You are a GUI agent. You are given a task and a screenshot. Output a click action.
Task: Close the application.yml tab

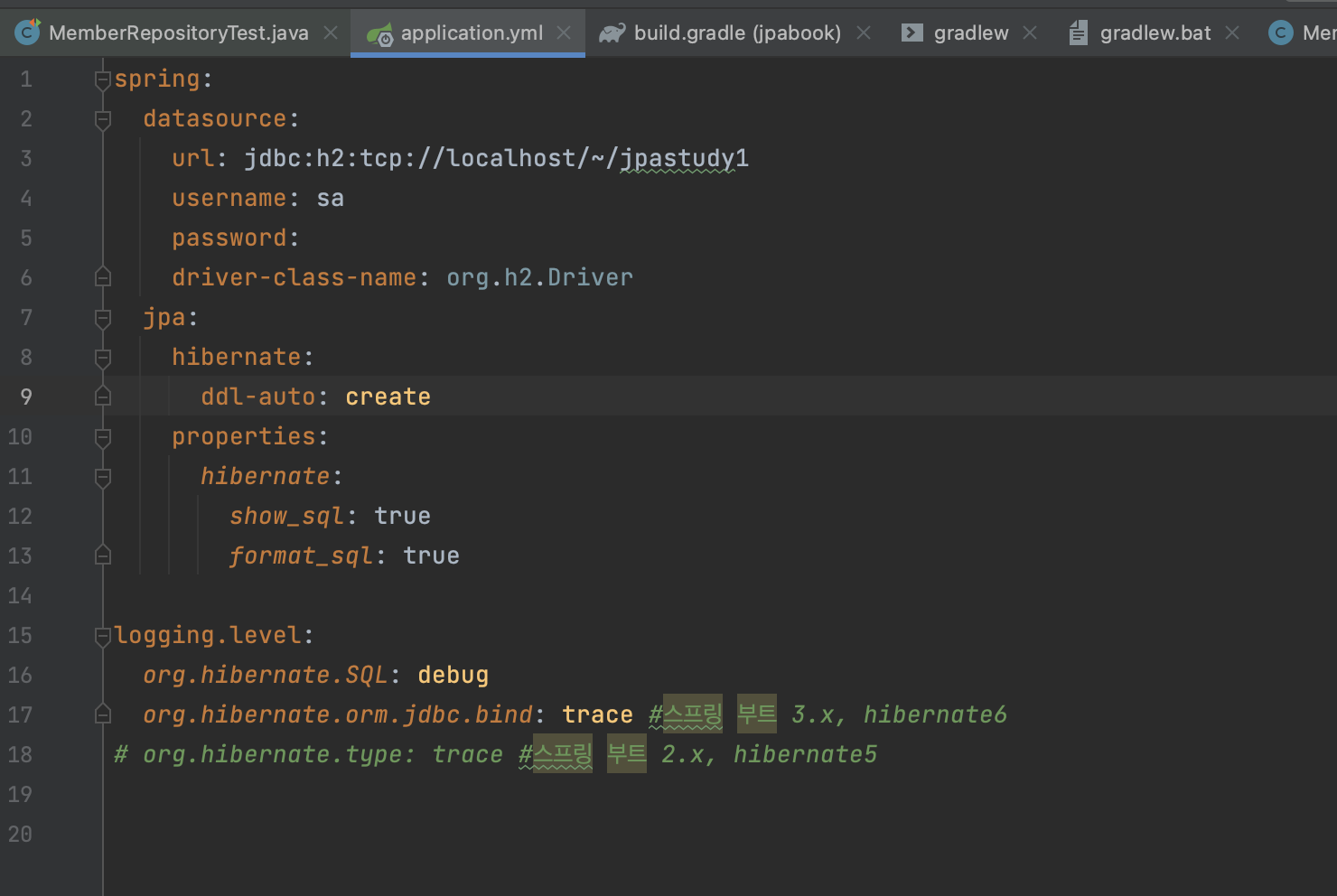pyautogui.click(x=564, y=33)
